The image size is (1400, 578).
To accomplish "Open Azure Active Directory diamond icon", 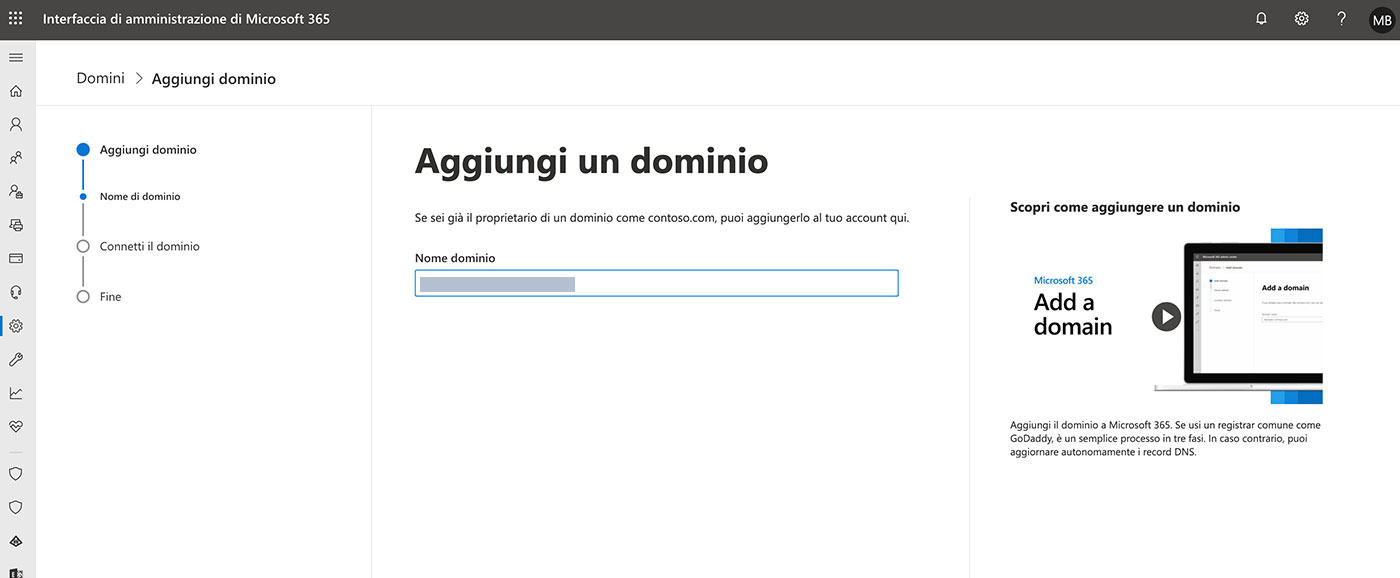I will click(x=15, y=541).
